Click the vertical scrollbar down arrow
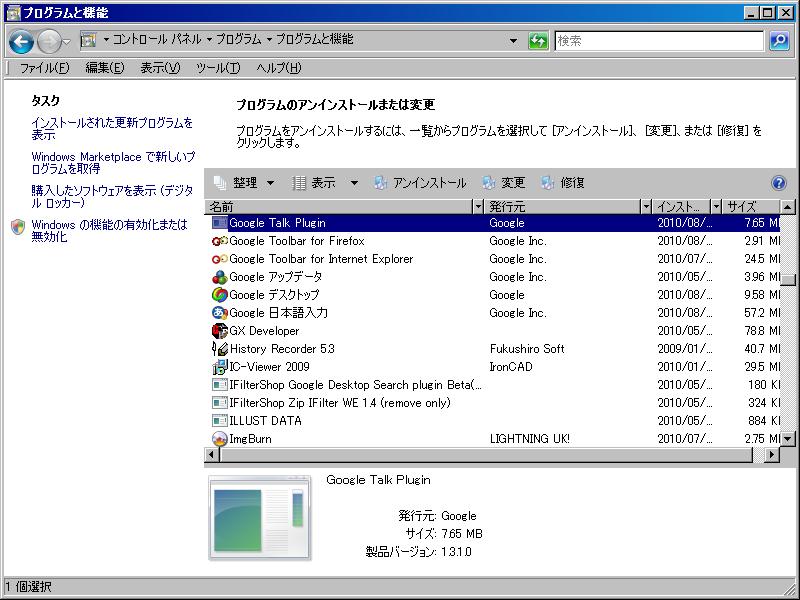 pos(788,438)
